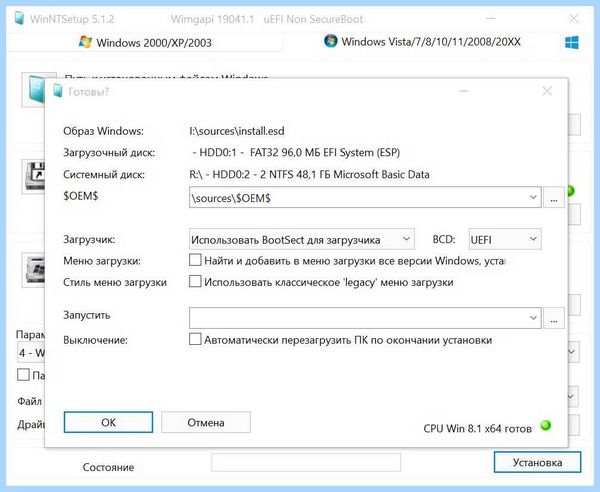Click the Отмена button
Image resolution: width=600 pixels, height=492 pixels.
point(206,422)
